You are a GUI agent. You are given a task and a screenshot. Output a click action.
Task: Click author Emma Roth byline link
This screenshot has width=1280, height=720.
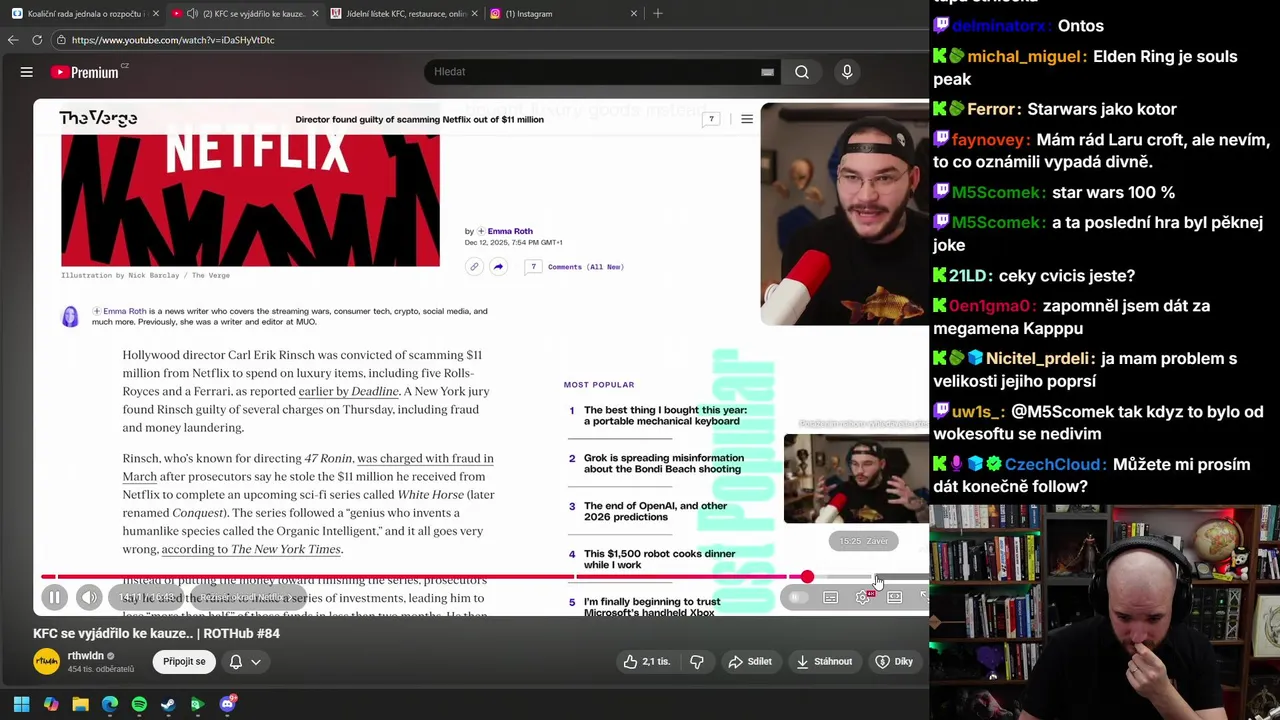[510, 231]
